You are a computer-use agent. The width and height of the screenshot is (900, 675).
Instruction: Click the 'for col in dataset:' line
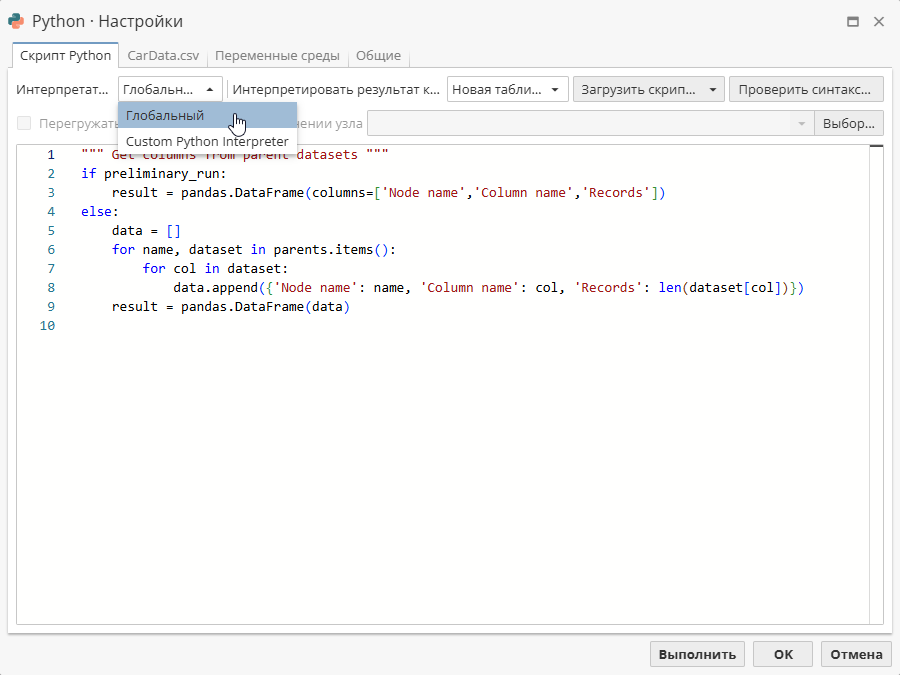coord(215,268)
